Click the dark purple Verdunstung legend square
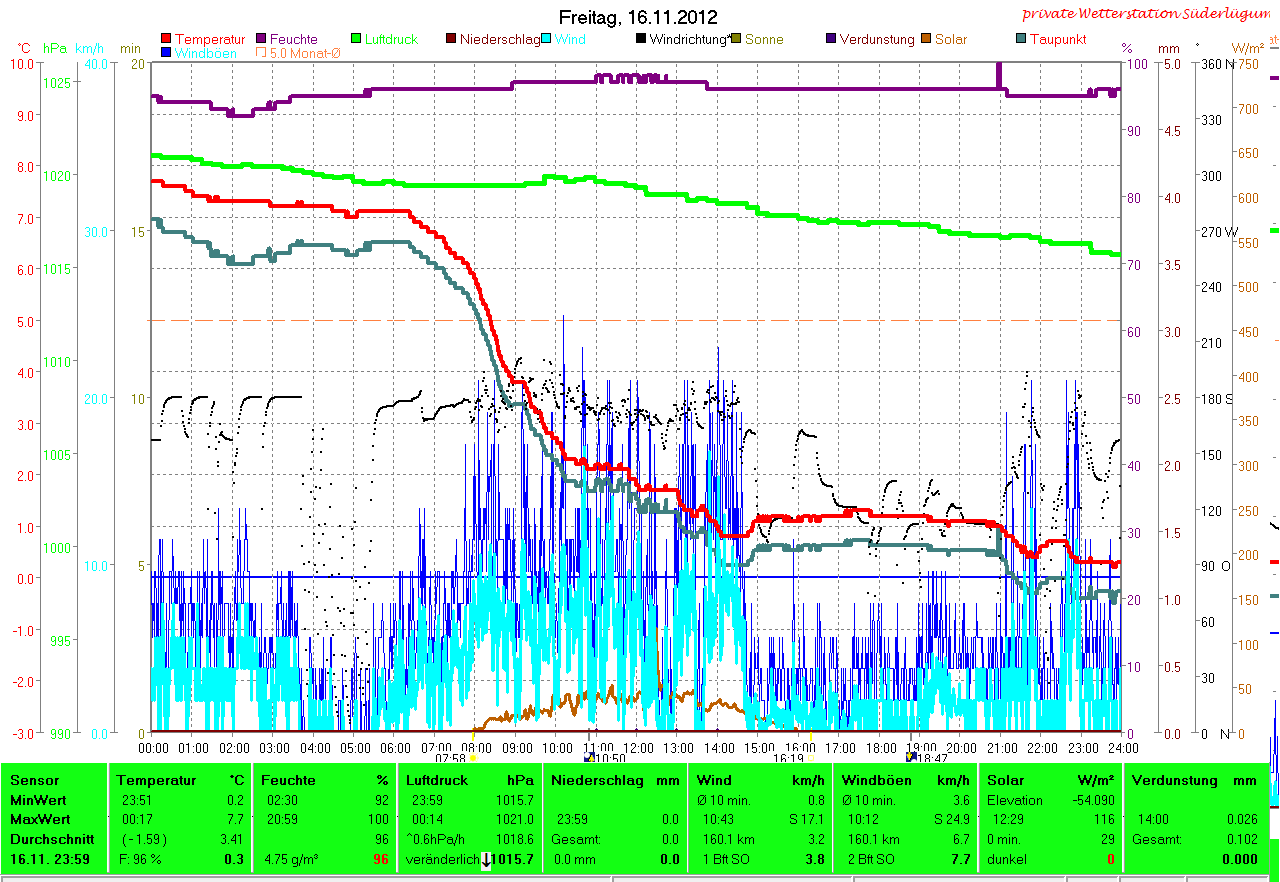Screen dimensions: 1280x882 [x=832, y=39]
